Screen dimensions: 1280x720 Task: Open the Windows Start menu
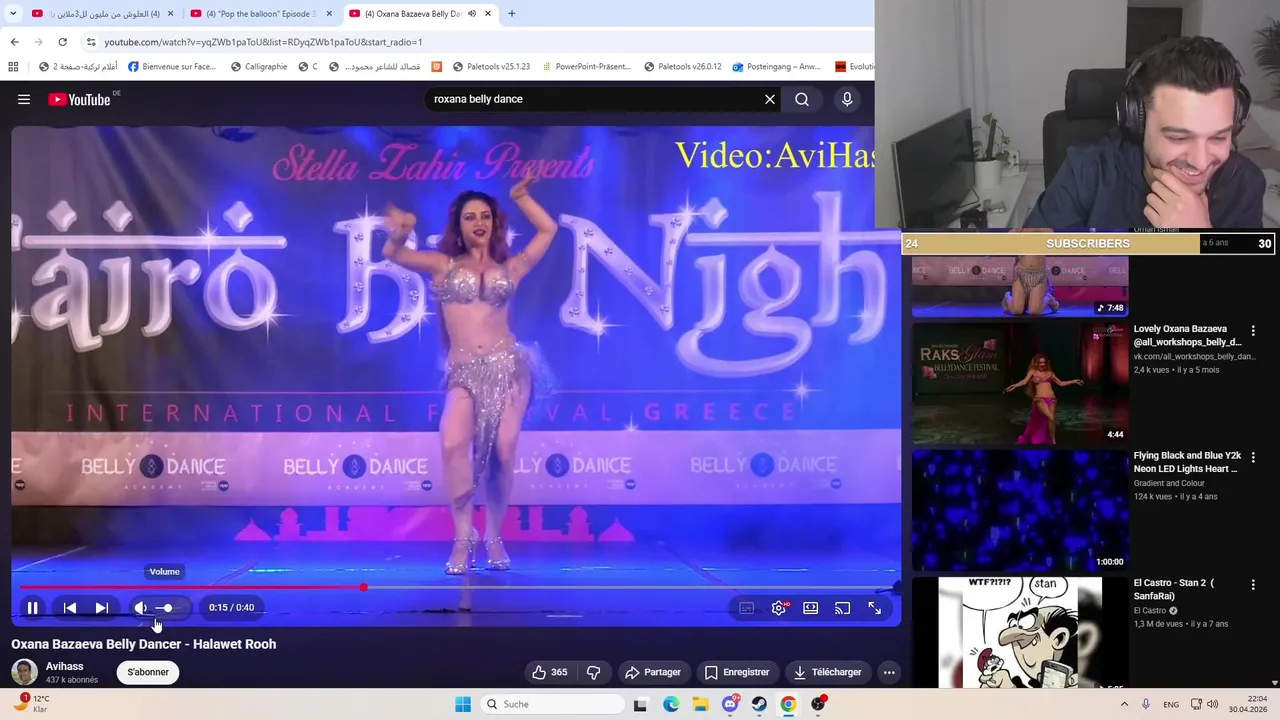click(x=463, y=704)
